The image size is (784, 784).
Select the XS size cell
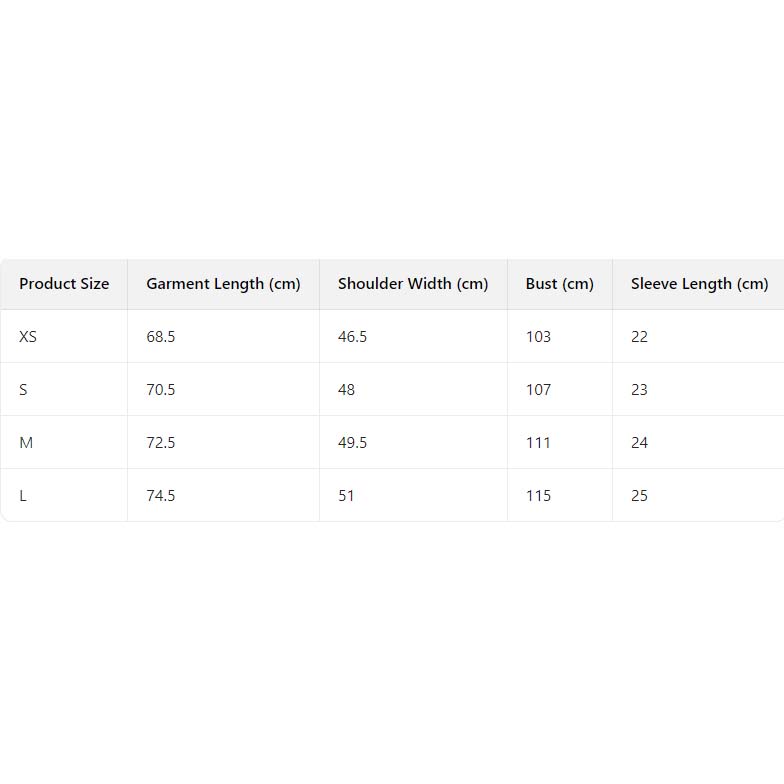point(28,337)
